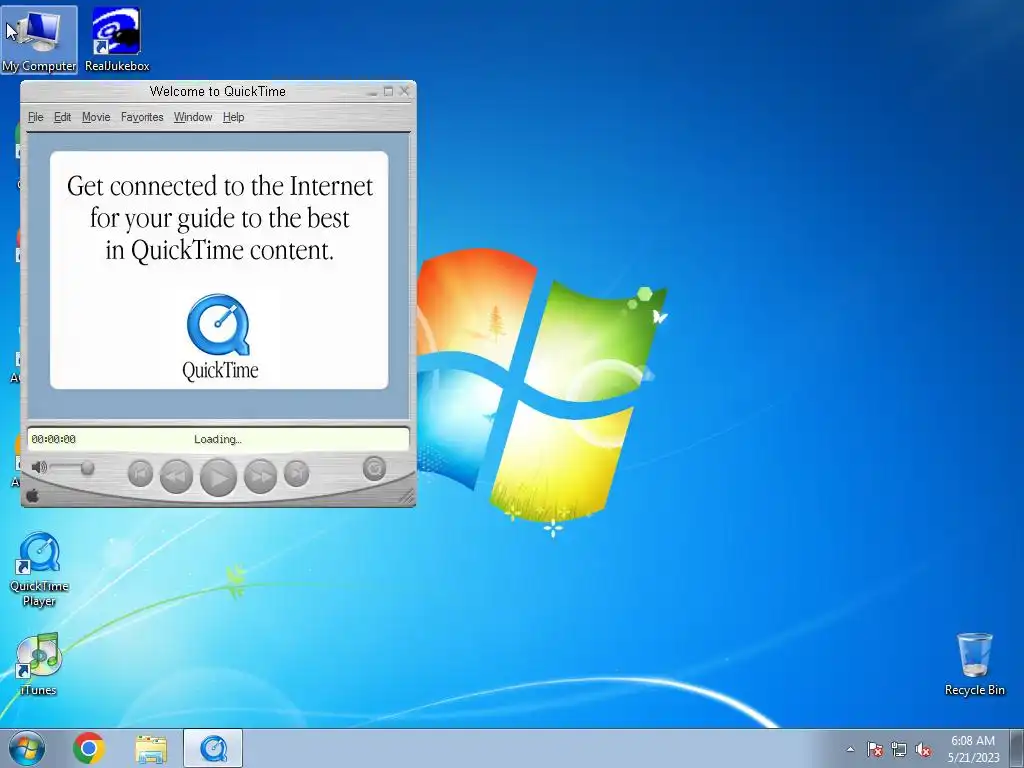Skip to the movie start

click(140, 473)
